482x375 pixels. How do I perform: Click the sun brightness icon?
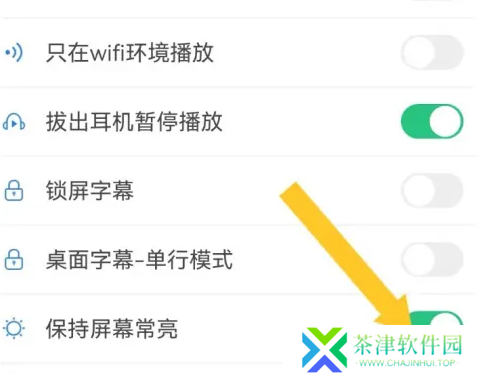coord(14,328)
